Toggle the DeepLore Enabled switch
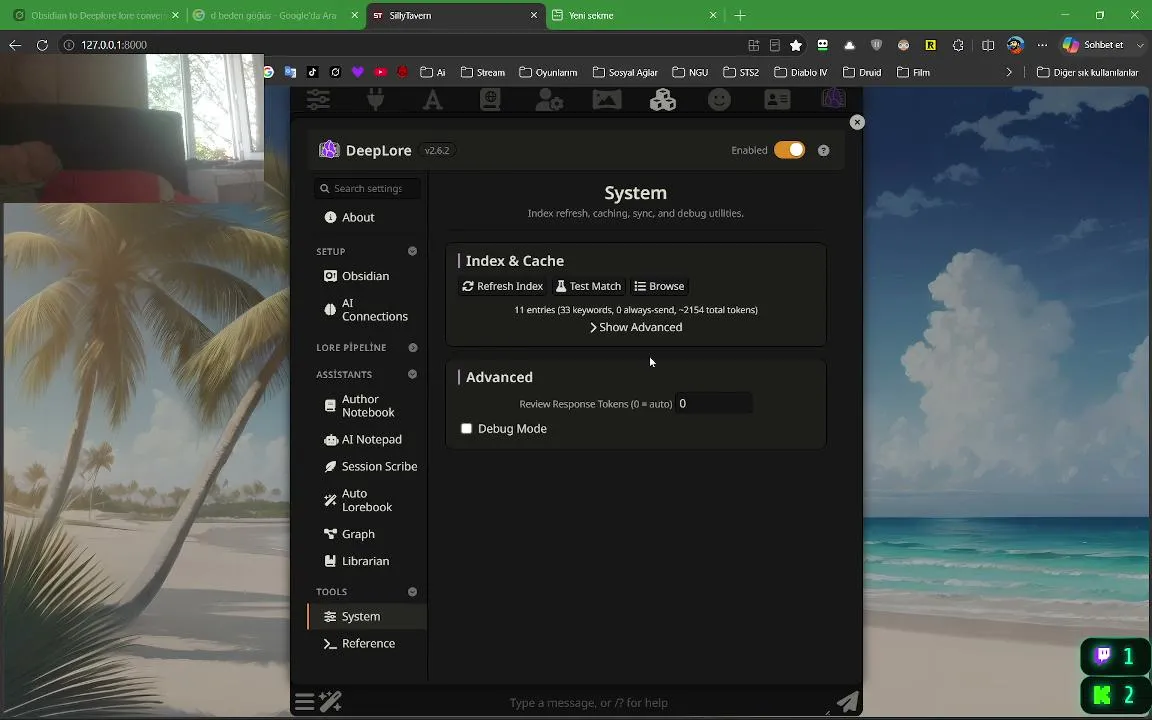Viewport: 1152px width, 720px height. pos(790,150)
